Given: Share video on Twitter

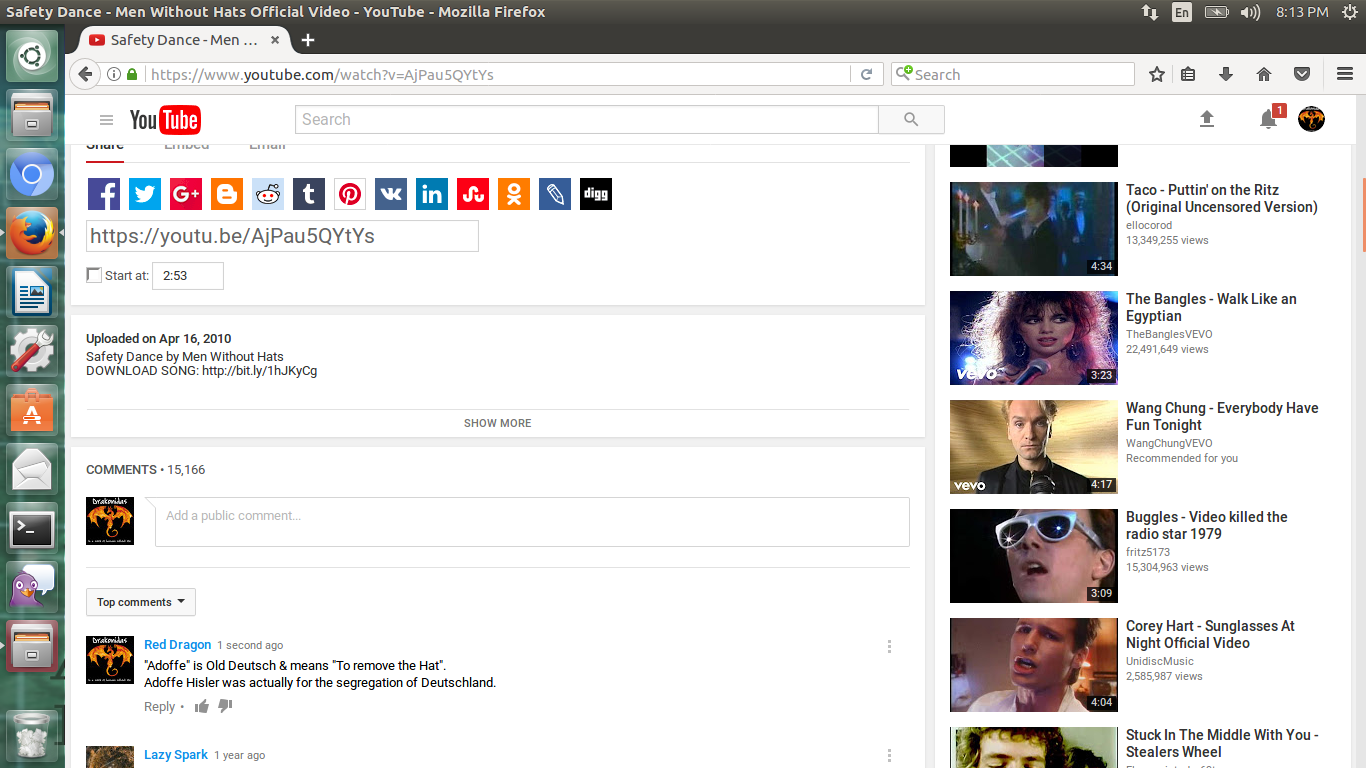Looking at the screenshot, I should [145, 194].
